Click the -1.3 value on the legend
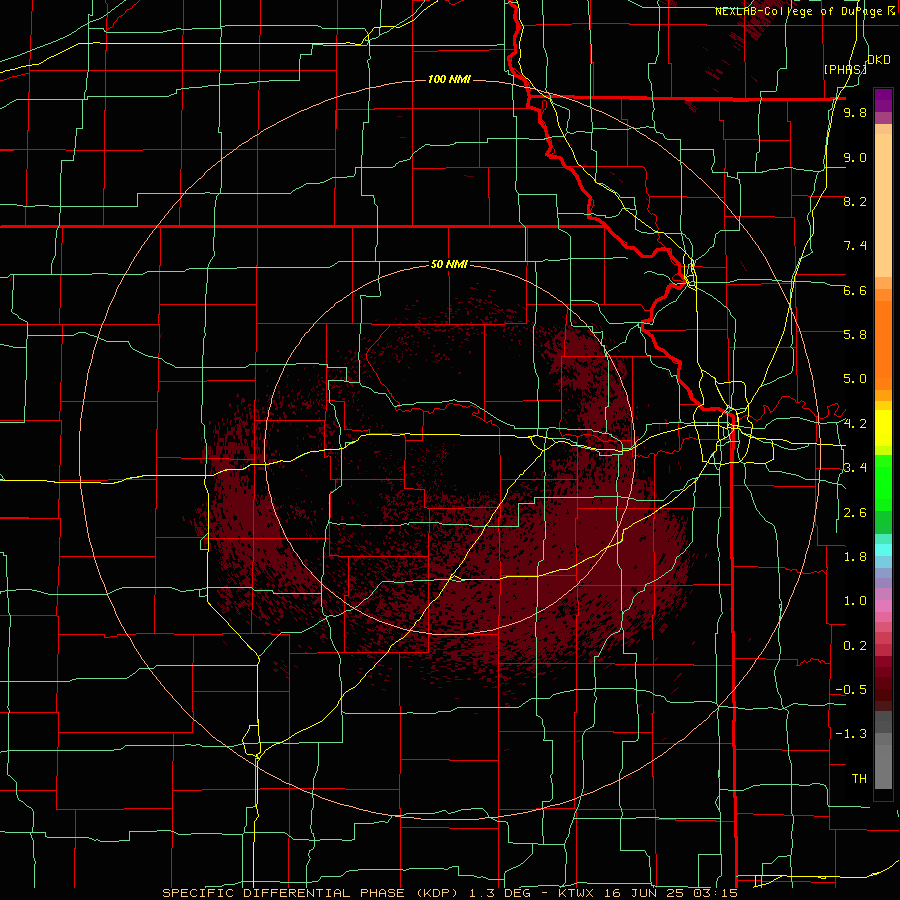 [851, 734]
